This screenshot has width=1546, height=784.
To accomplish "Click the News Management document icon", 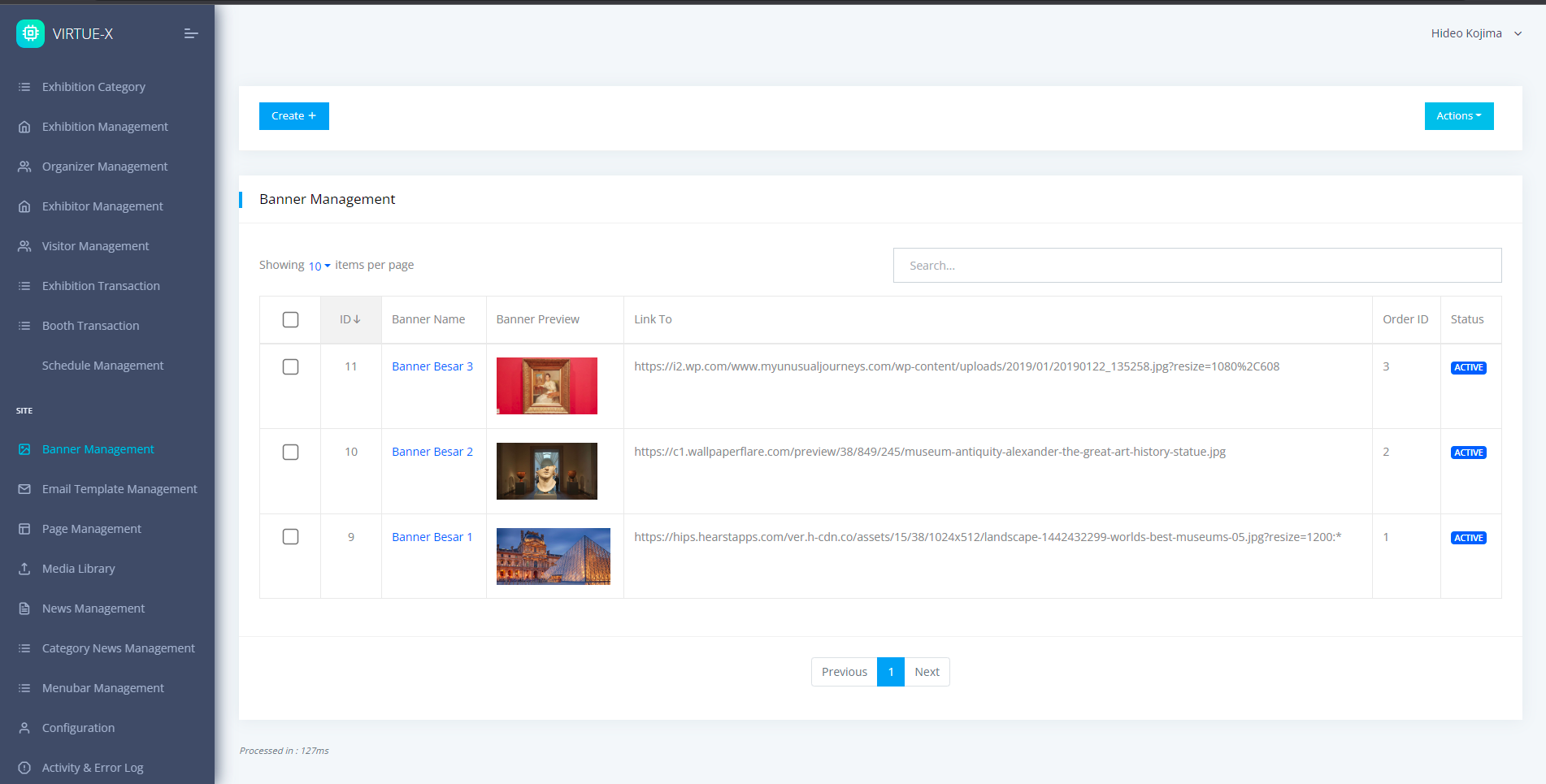I will click(x=24, y=609).
